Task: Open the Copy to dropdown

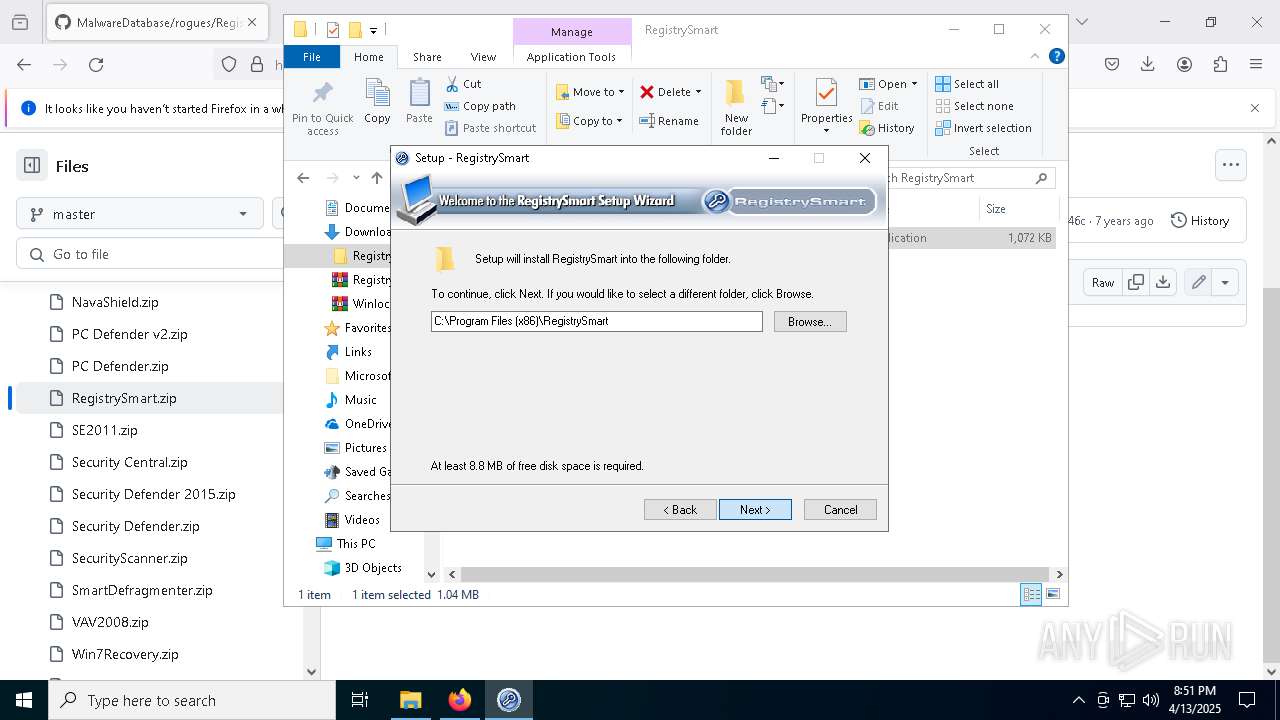Action: pyautogui.click(x=589, y=121)
